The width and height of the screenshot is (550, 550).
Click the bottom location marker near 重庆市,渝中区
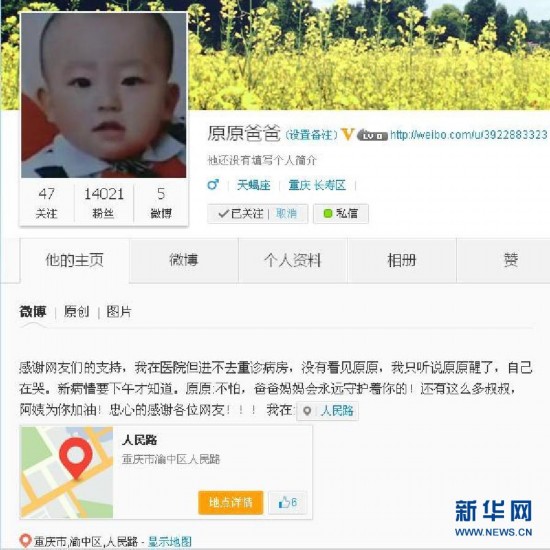point(25,541)
